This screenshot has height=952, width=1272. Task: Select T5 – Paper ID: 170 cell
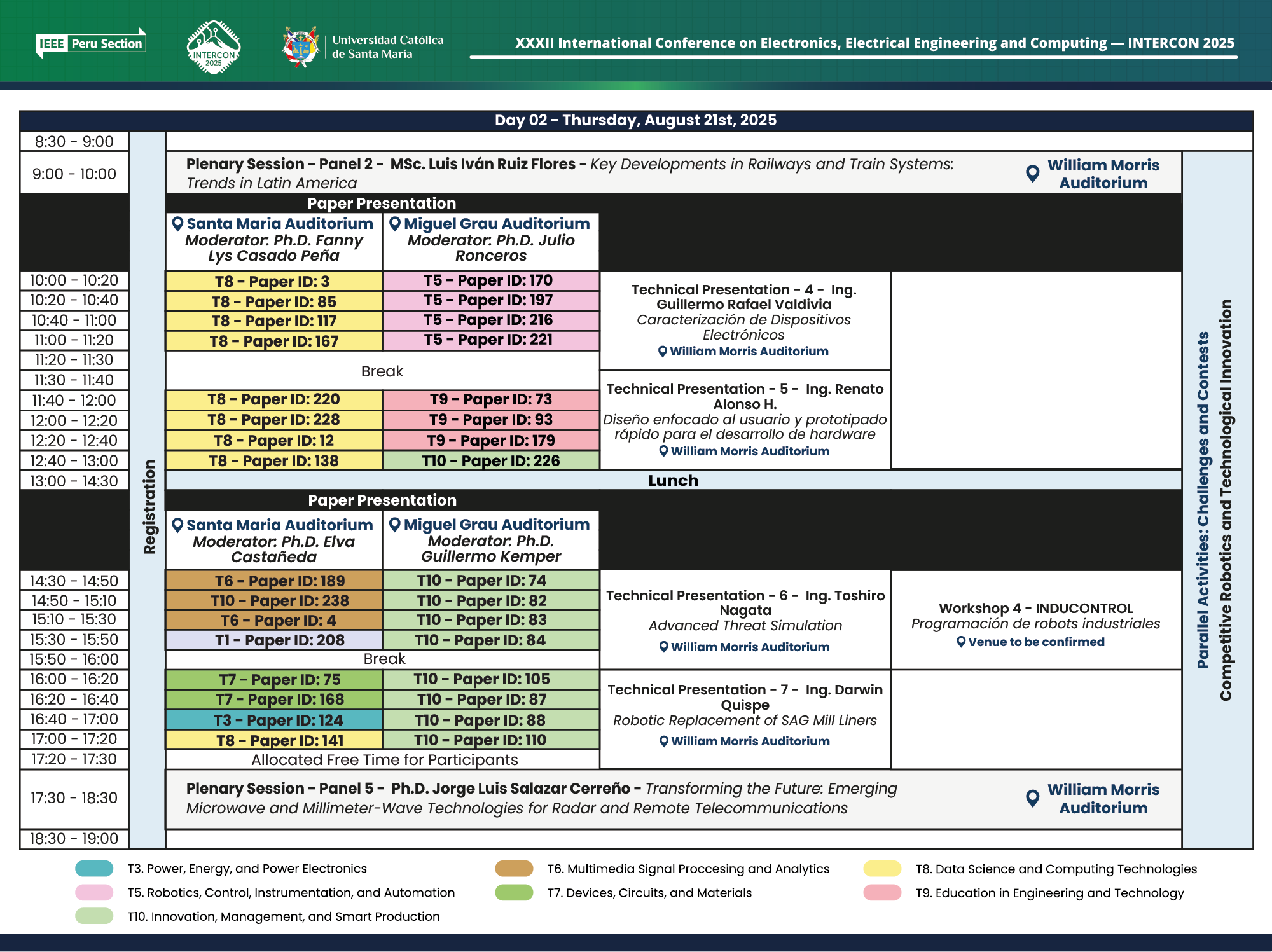click(491, 280)
